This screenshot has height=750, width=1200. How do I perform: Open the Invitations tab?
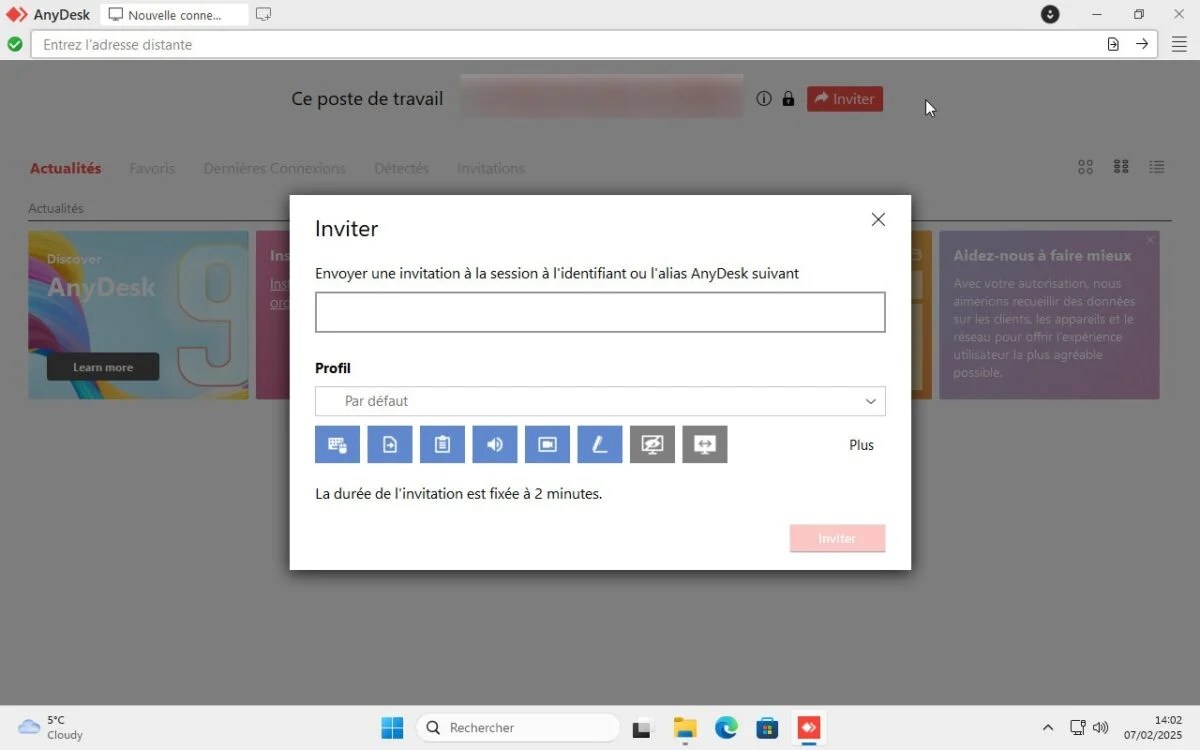[491, 168]
